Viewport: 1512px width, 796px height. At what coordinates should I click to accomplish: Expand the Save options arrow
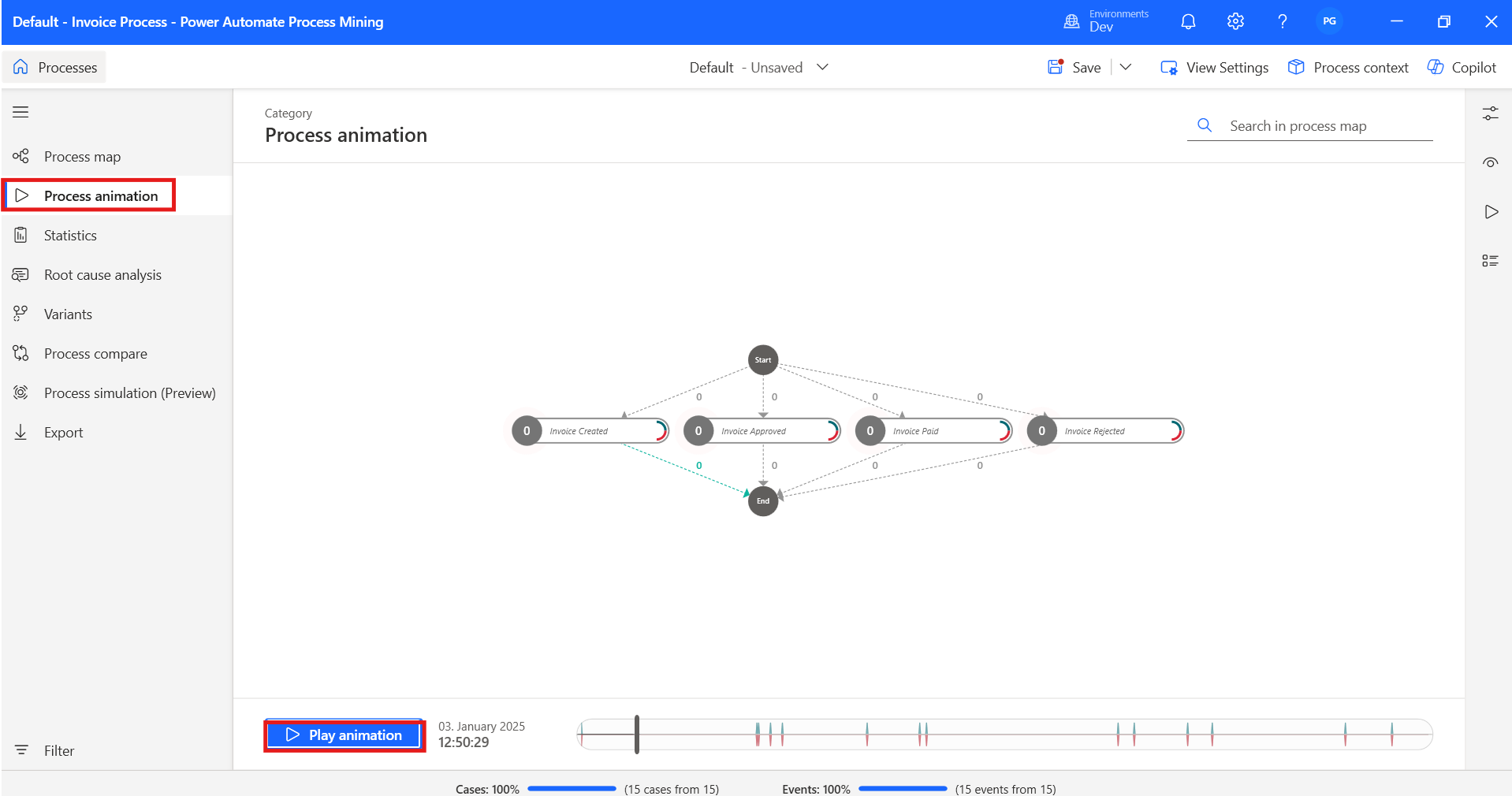pos(1126,67)
